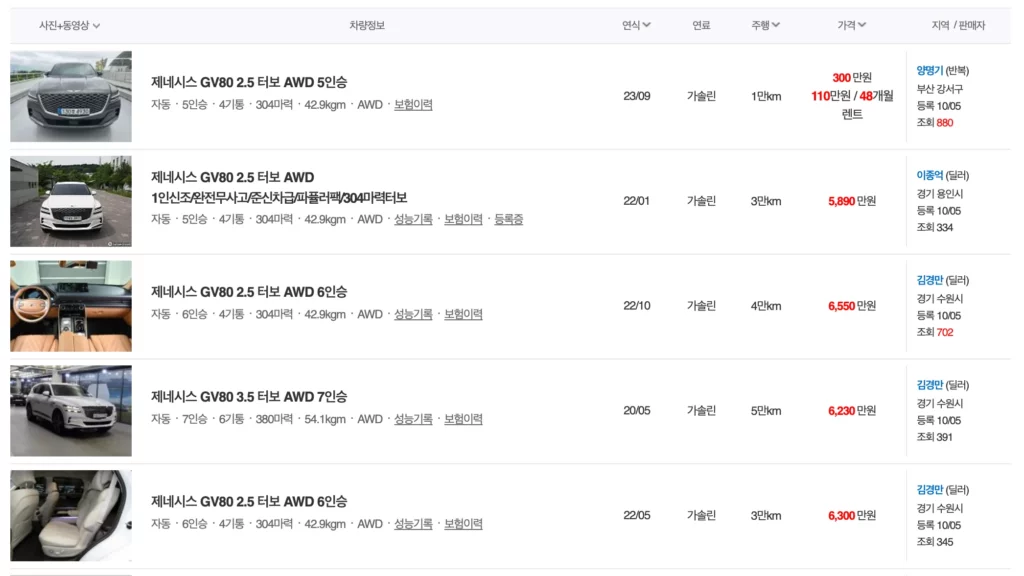Open the rear-seat interior thumbnail of 6,300만원 listing
Screen dimensions: 1024x576
(x=71, y=515)
